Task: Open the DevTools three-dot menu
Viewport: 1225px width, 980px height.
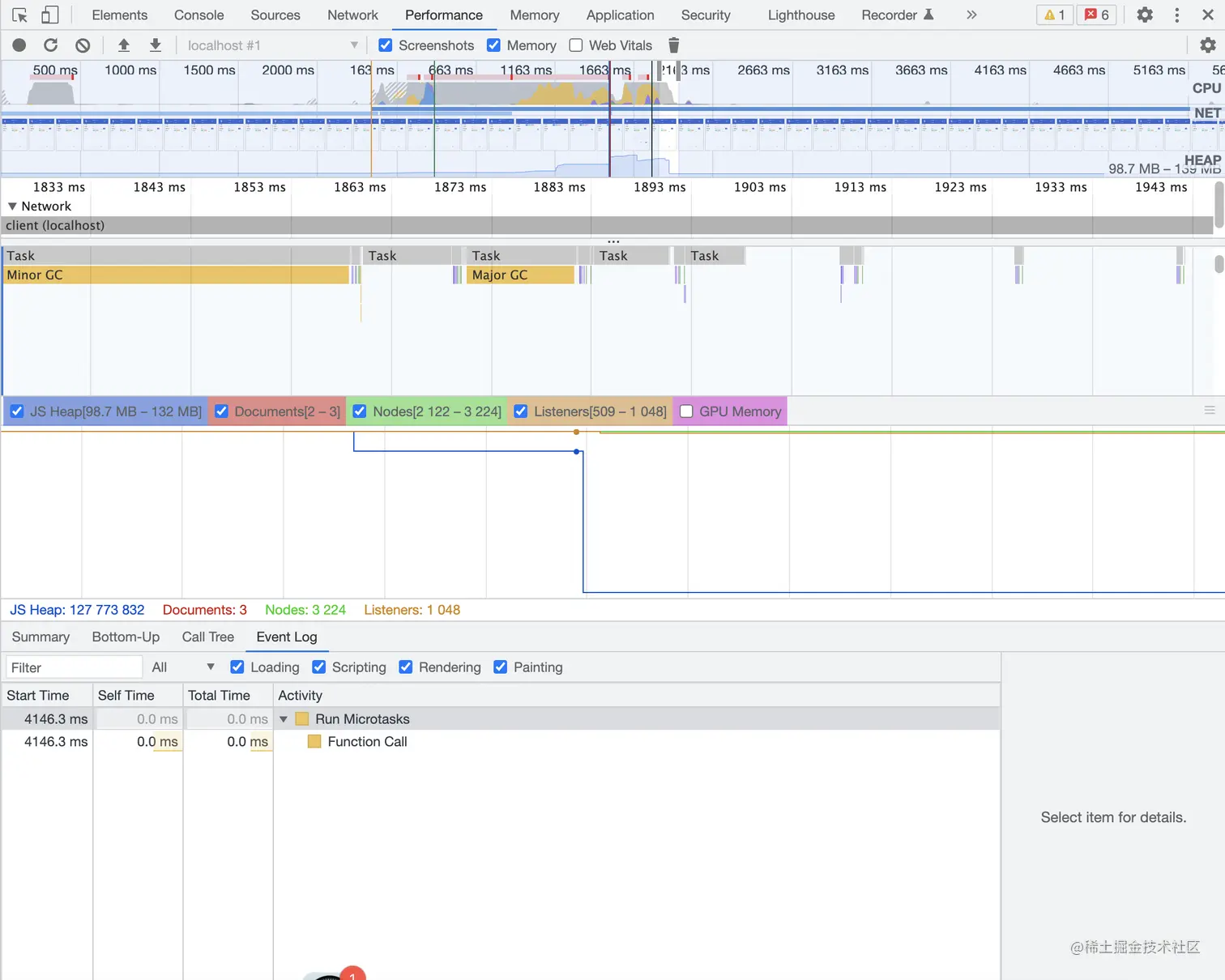Action: coord(1177,15)
